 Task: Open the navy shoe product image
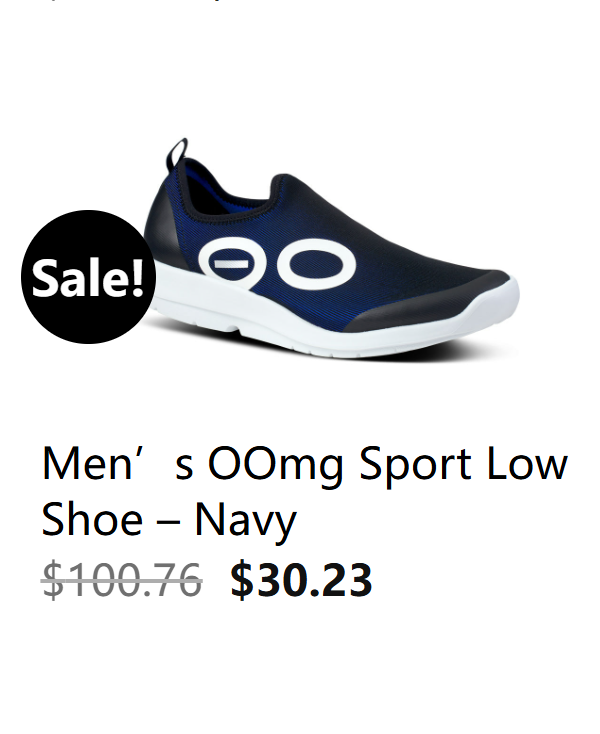click(x=300, y=248)
